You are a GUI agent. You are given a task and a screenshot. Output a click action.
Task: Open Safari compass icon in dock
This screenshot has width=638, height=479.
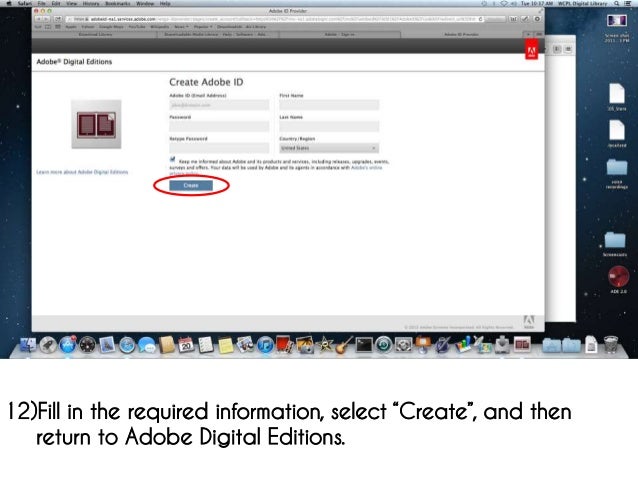click(127, 345)
